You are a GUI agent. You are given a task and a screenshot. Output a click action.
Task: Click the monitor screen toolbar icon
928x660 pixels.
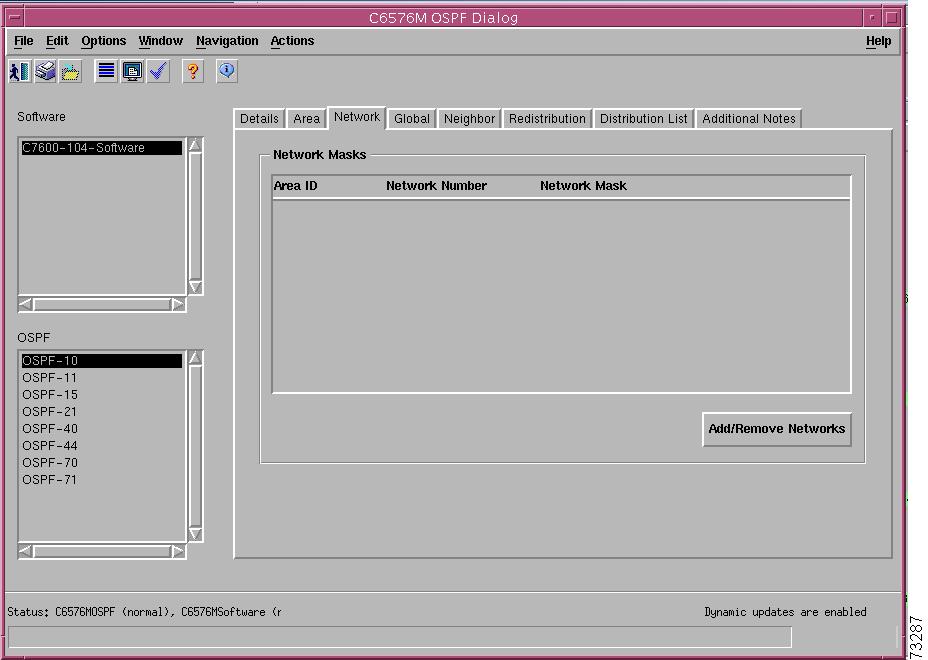click(132, 72)
